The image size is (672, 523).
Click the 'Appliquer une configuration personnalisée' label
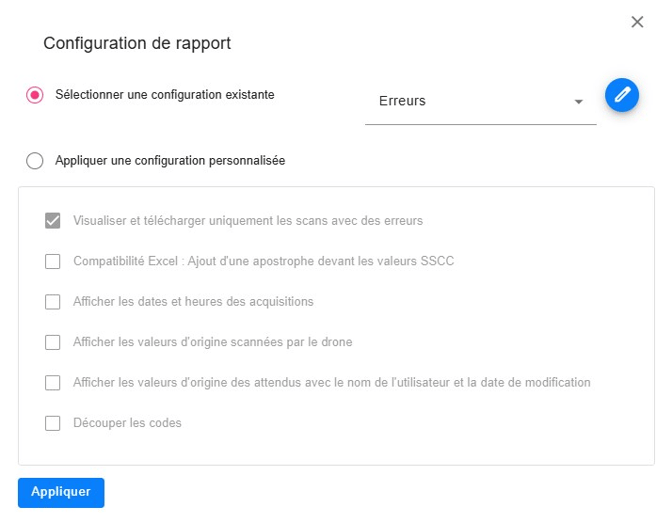[x=170, y=160]
